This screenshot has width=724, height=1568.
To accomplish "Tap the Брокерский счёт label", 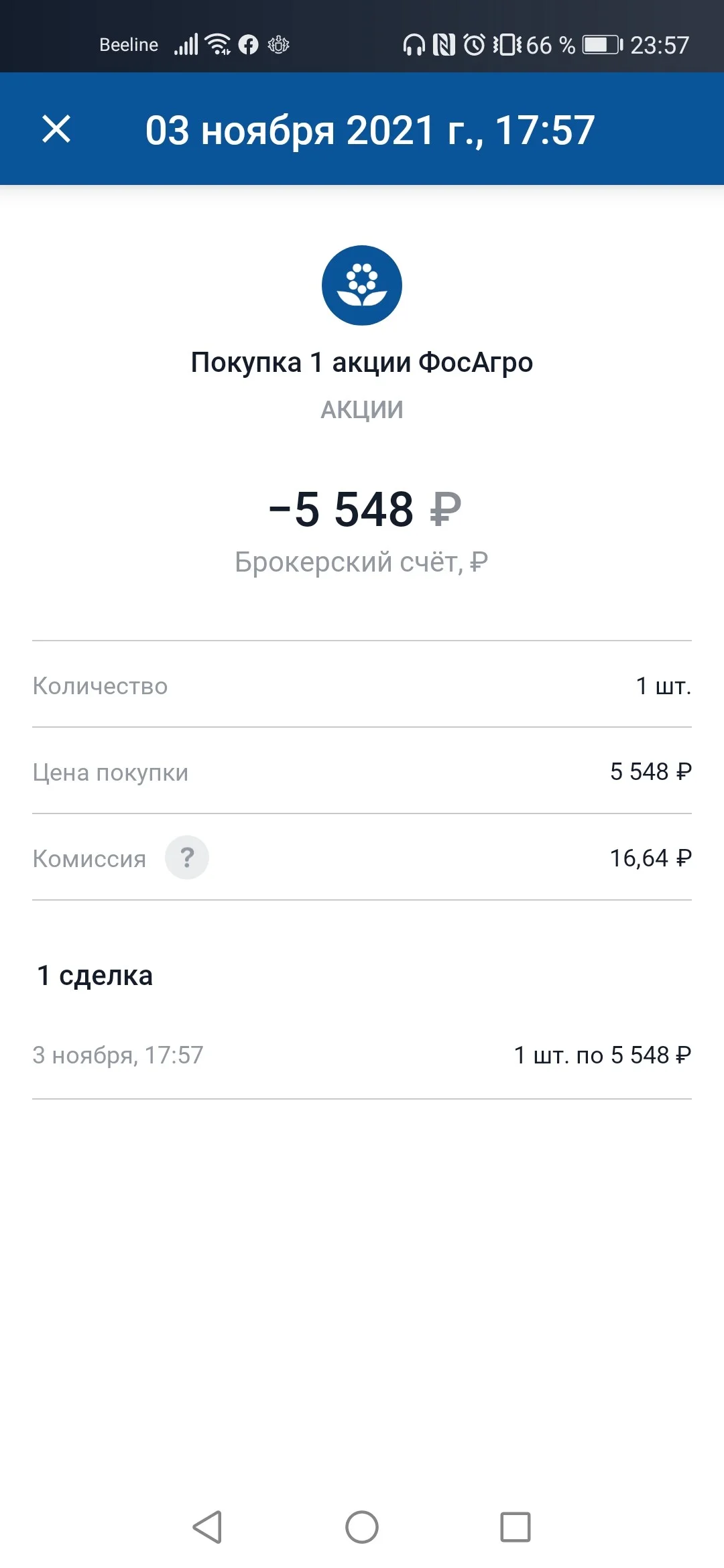I will [361, 562].
